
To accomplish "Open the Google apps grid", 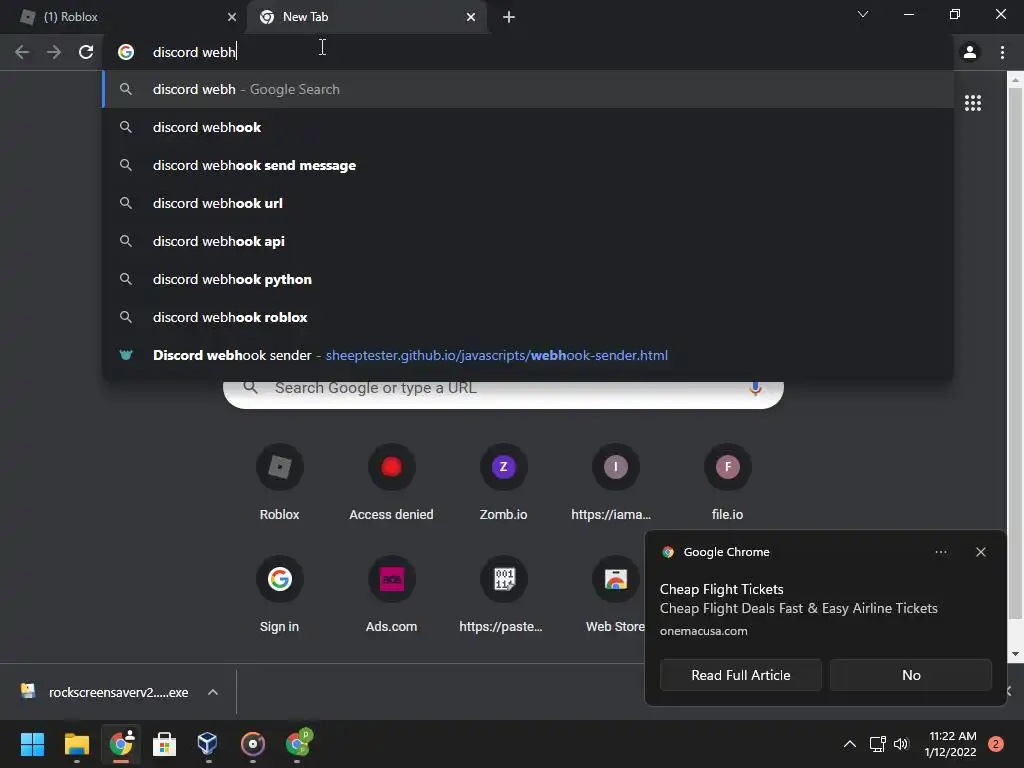I will pos(973,103).
